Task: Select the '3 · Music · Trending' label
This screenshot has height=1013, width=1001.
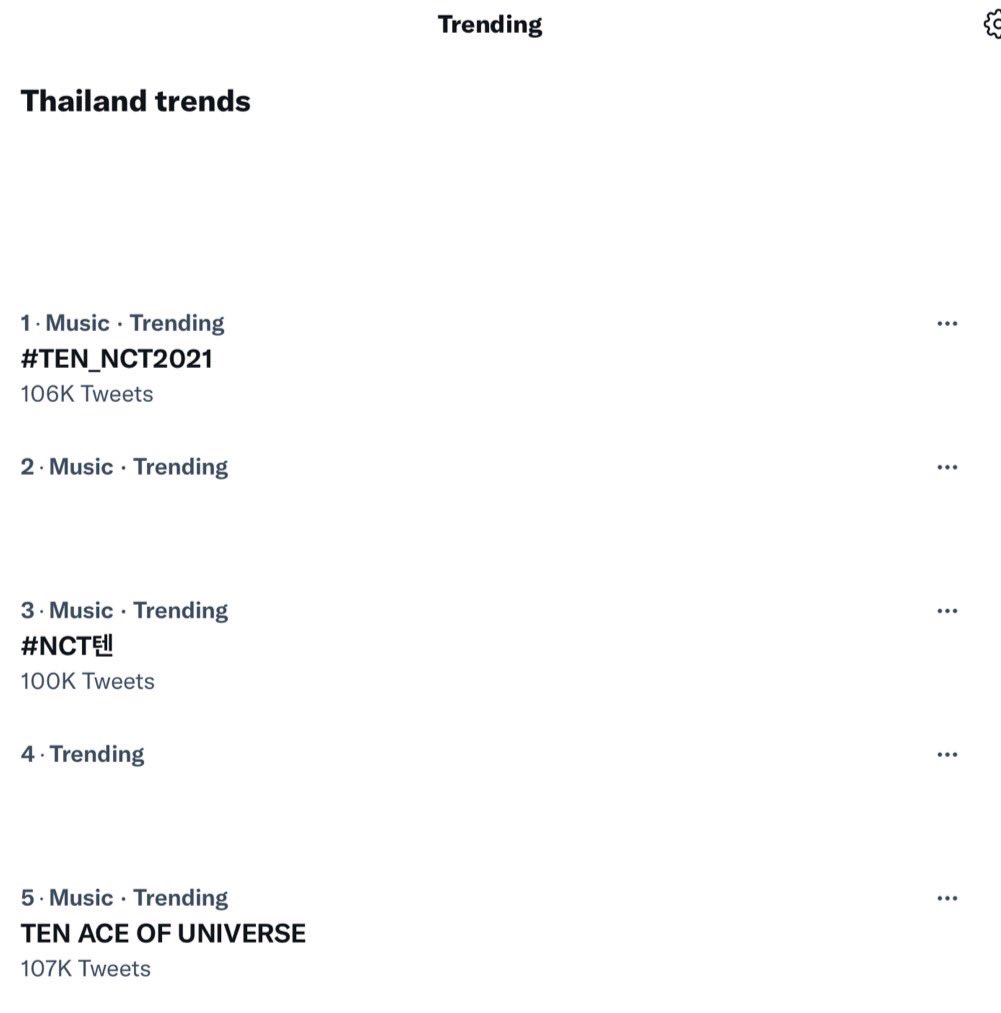Action: pyautogui.click(x=124, y=611)
